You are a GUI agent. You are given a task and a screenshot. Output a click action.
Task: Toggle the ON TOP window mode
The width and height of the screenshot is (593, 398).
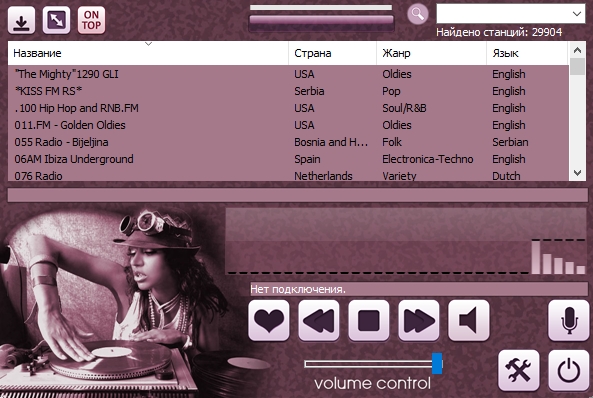pos(91,20)
